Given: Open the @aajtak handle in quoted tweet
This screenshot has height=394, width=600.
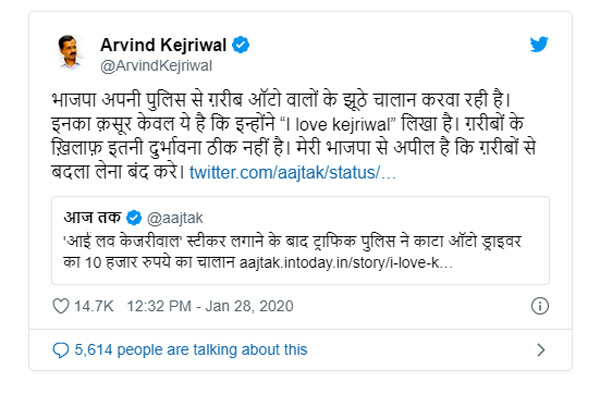Looking at the screenshot, I should [x=175, y=218].
